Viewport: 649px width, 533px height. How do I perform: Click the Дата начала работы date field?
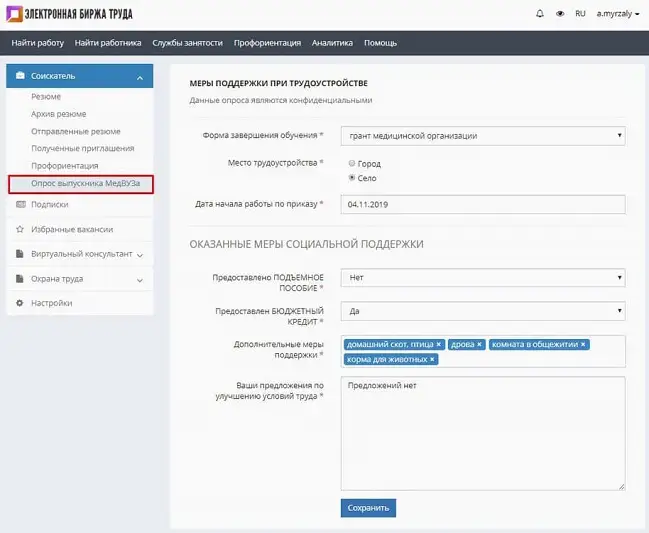click(x=482, y=204)
